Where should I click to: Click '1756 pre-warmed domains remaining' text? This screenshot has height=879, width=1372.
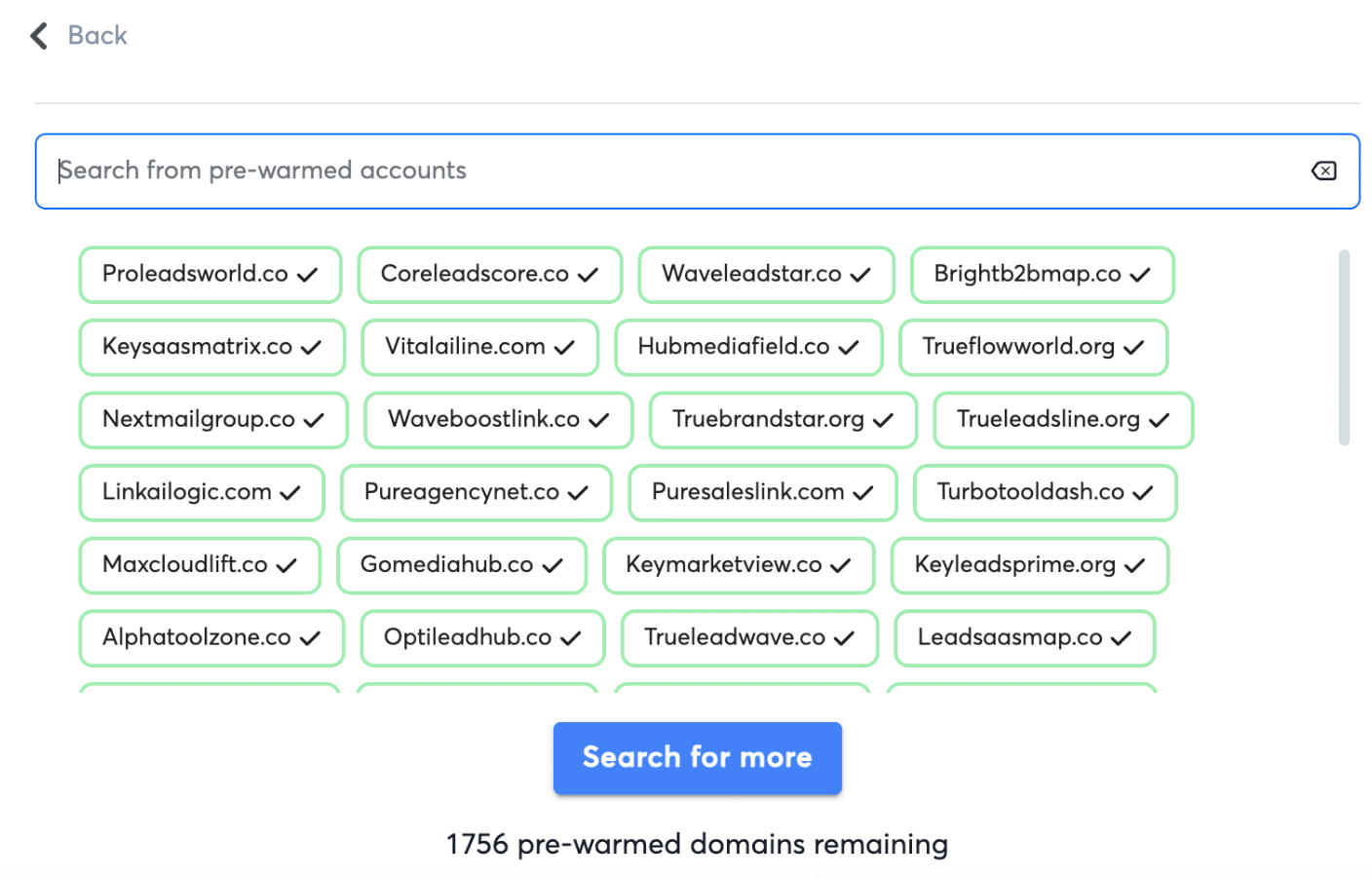697,844
